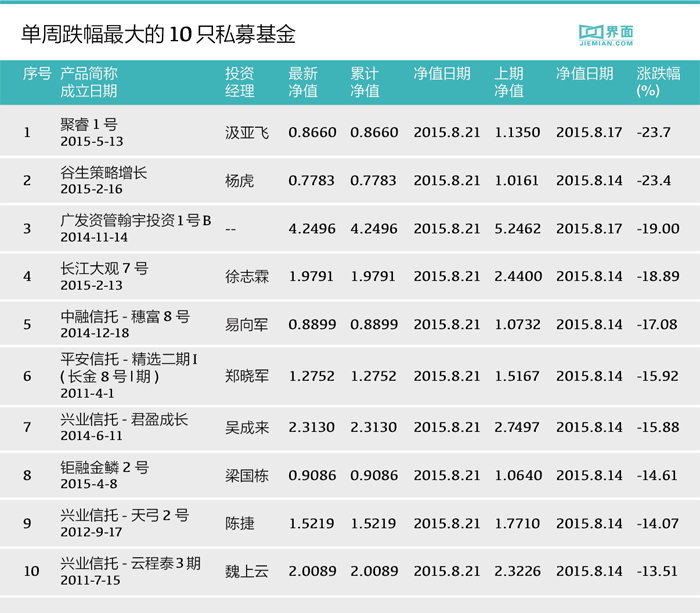Select fund '兴业信托 - 云程泰 3 期'
The width and height of the screenshot is (700, 613).
click(130, 563)
